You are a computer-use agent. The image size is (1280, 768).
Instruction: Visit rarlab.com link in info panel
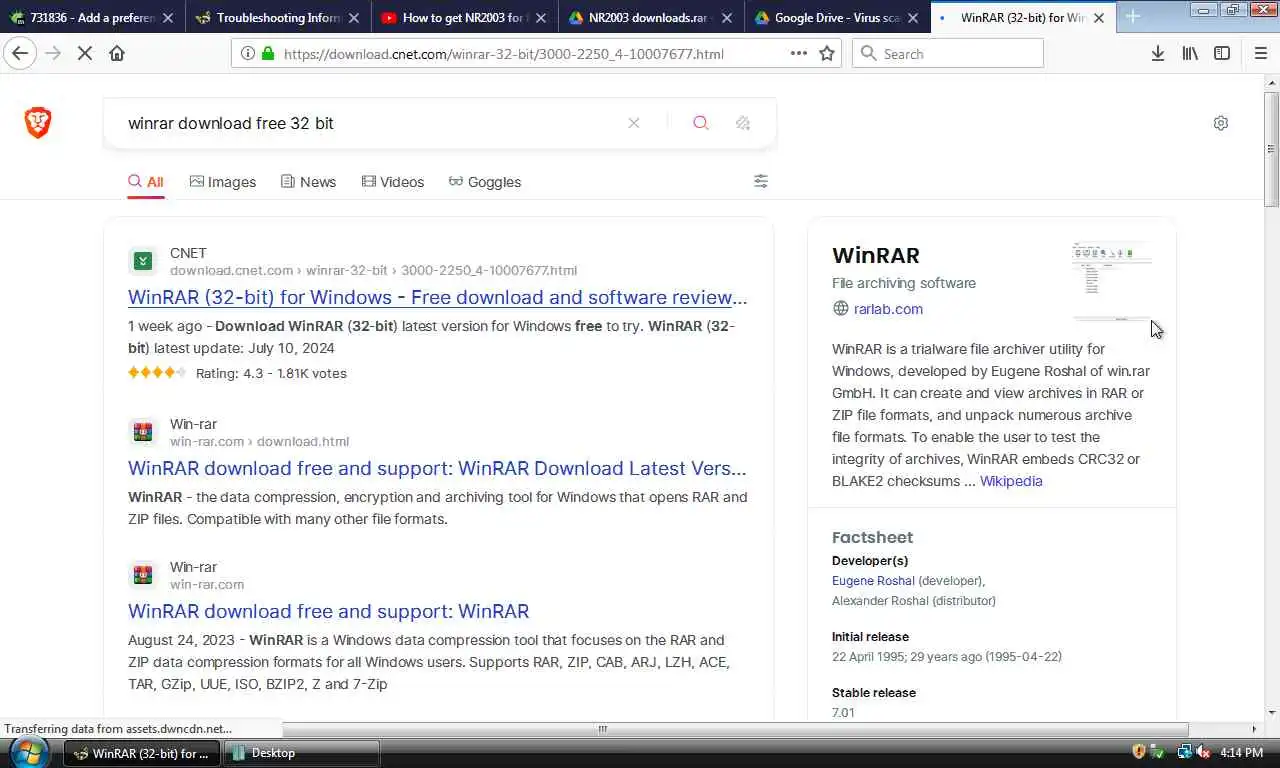pos(888,309)
